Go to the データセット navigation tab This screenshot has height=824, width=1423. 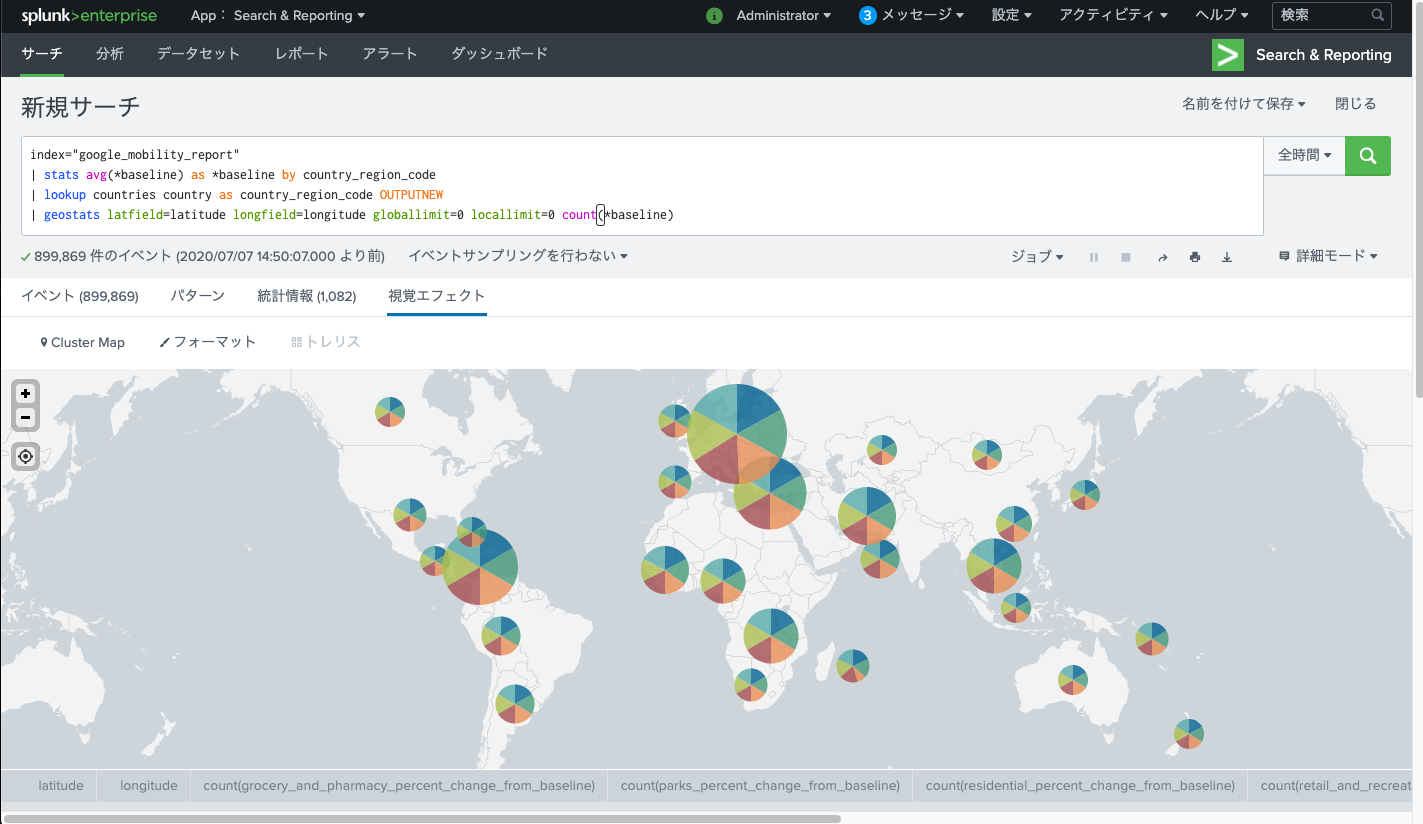(x=198, y=54)
